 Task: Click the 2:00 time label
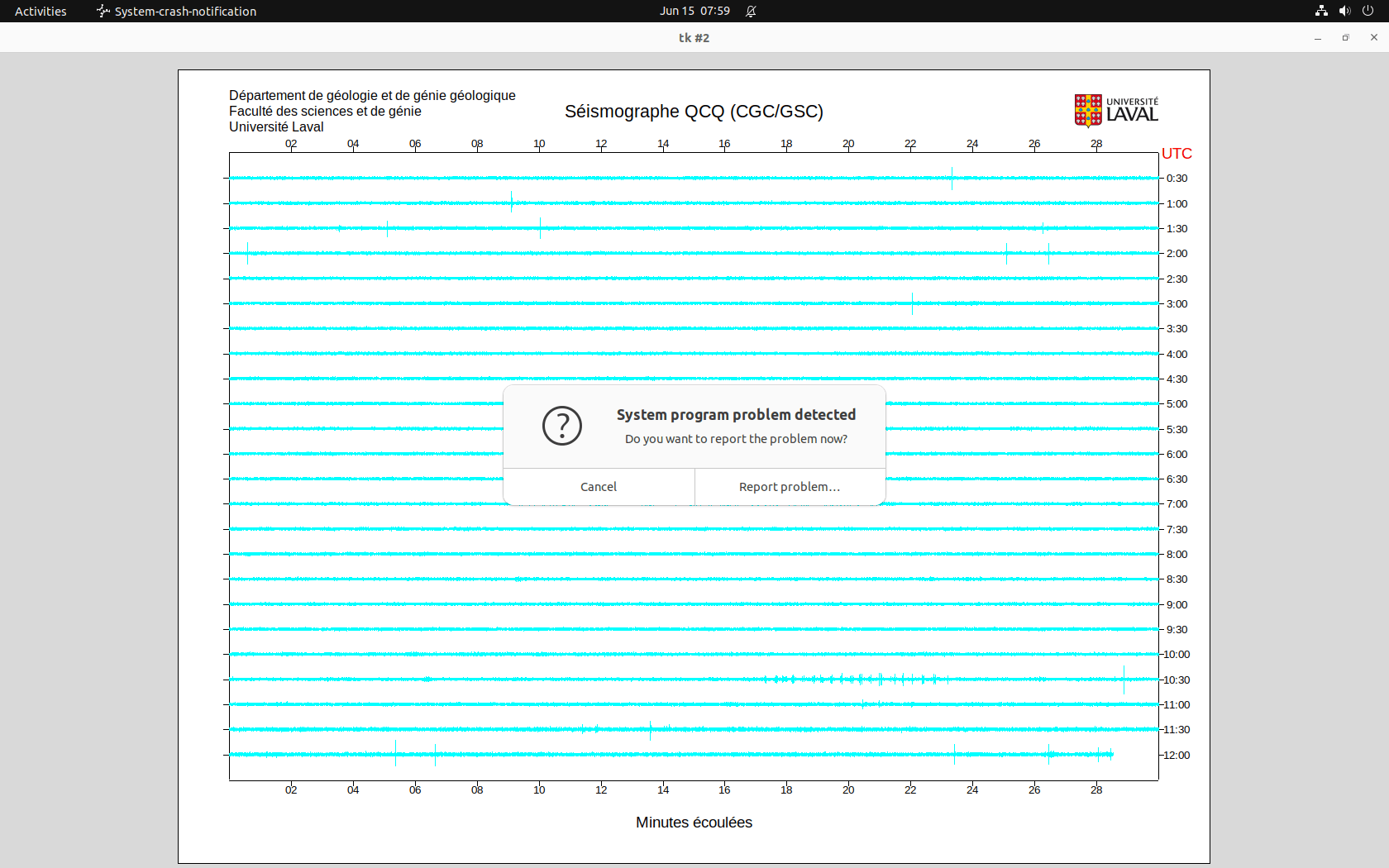point(1177,254)
